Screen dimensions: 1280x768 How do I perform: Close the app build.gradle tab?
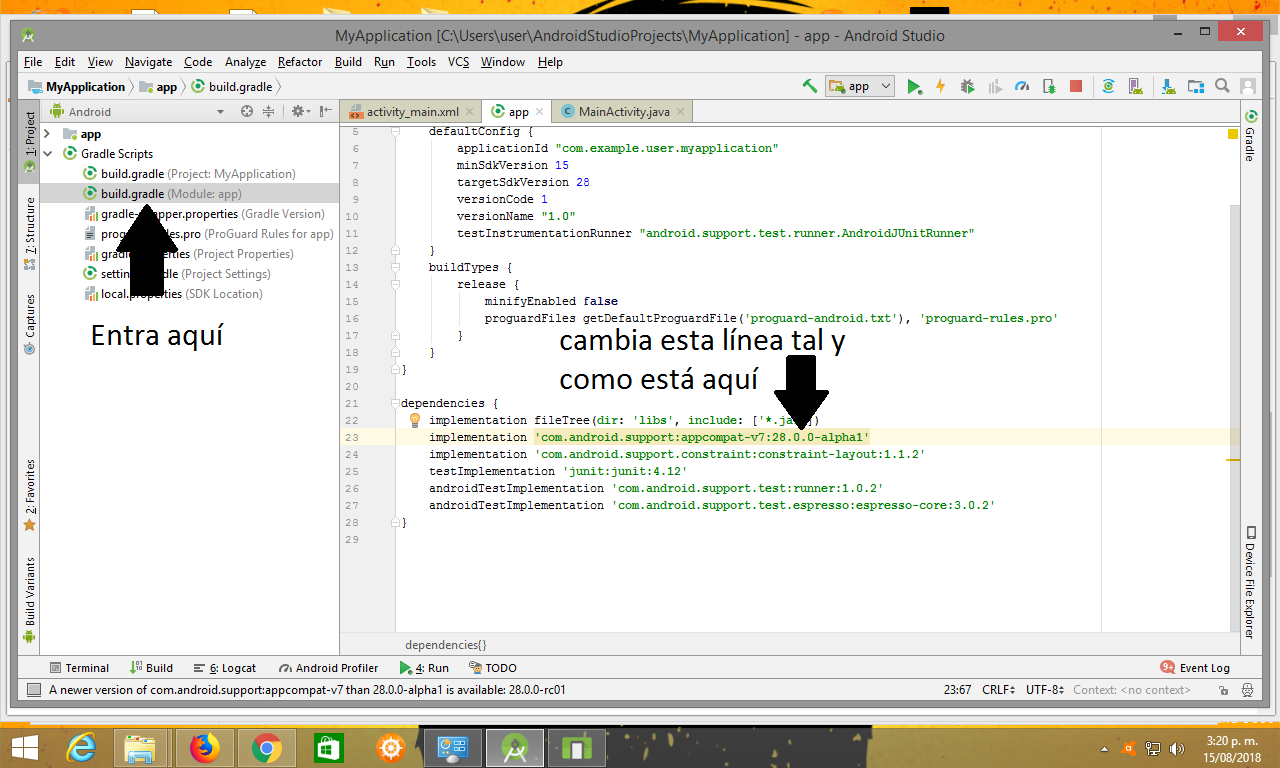point(540,112)
